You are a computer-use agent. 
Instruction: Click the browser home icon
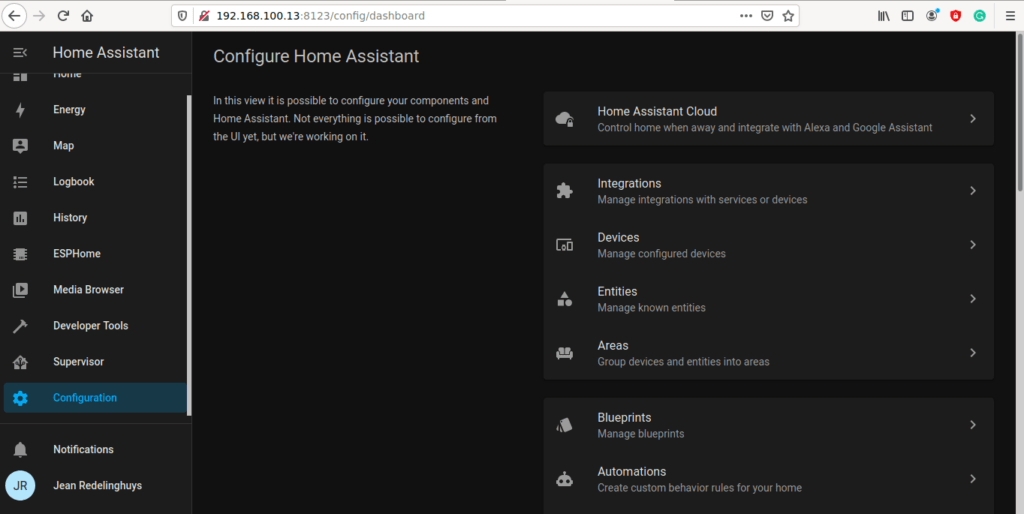point(87,16)
